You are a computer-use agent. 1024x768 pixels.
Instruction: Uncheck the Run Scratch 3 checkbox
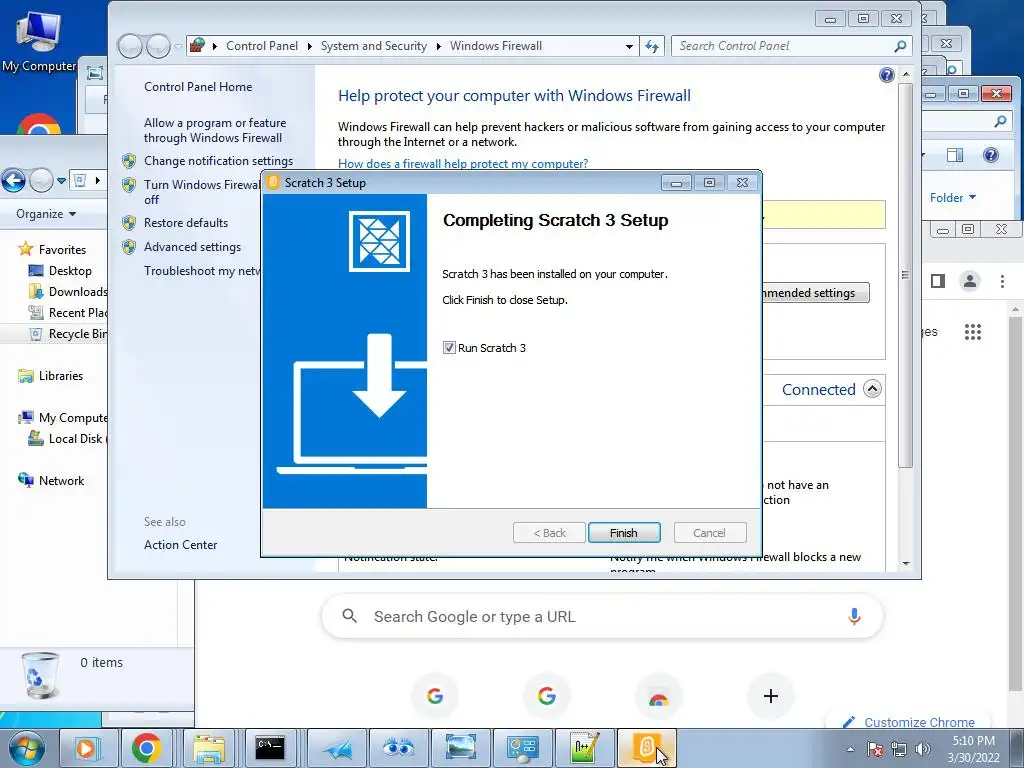pyautogui.click(x=449, y=348)
